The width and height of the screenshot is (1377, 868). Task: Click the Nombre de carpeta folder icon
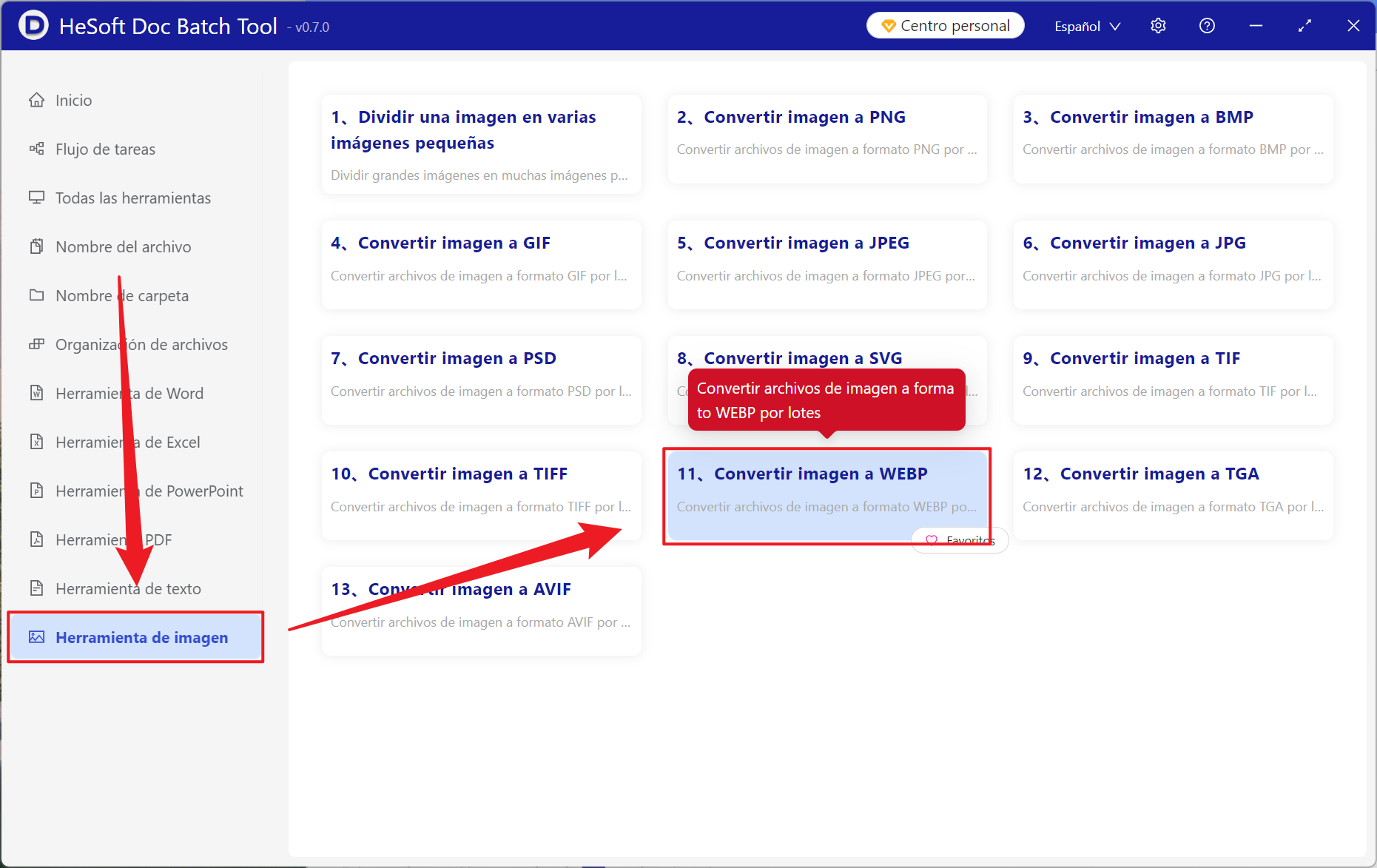36,295
